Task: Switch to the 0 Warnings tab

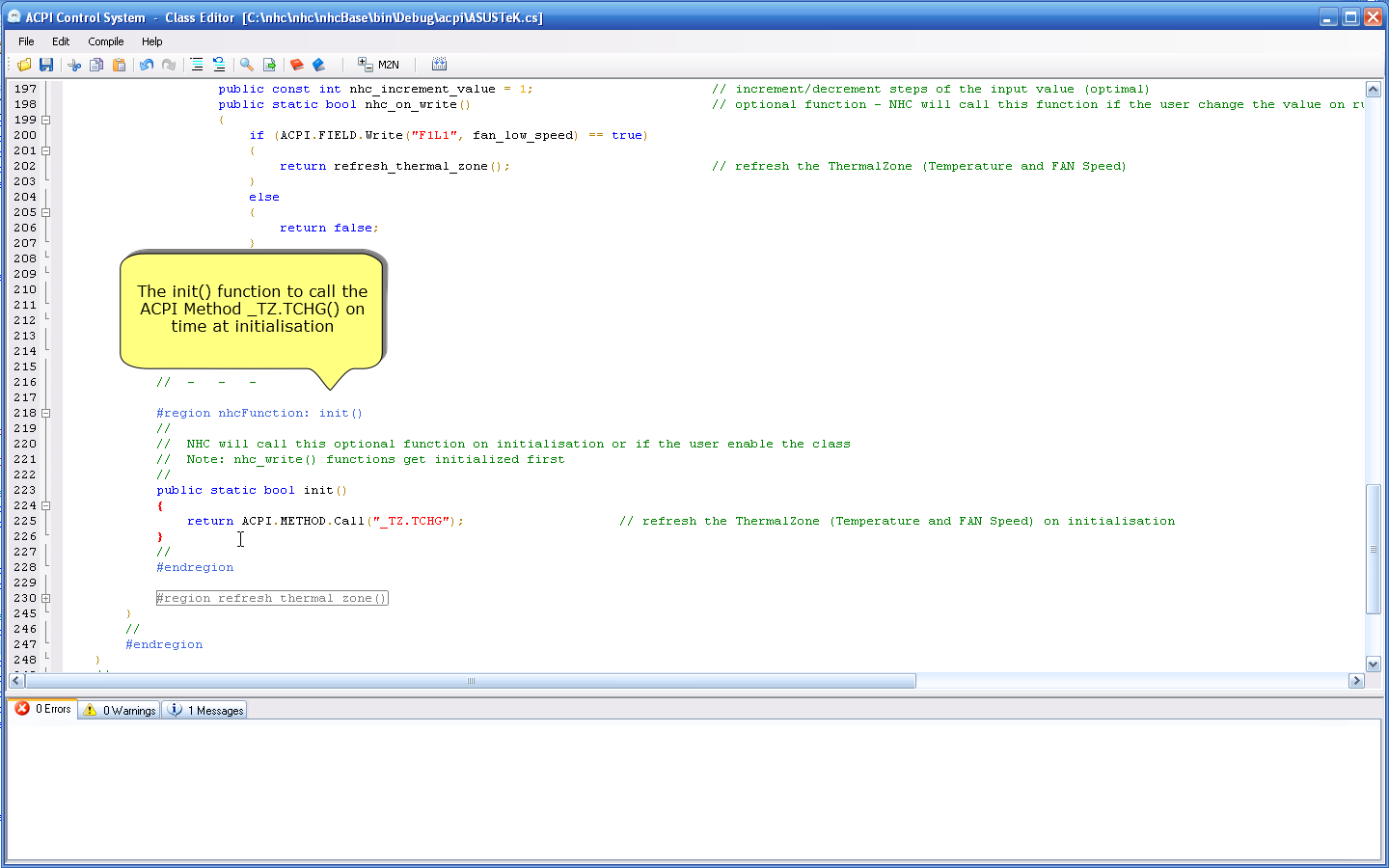Action: tap(121, 710)
